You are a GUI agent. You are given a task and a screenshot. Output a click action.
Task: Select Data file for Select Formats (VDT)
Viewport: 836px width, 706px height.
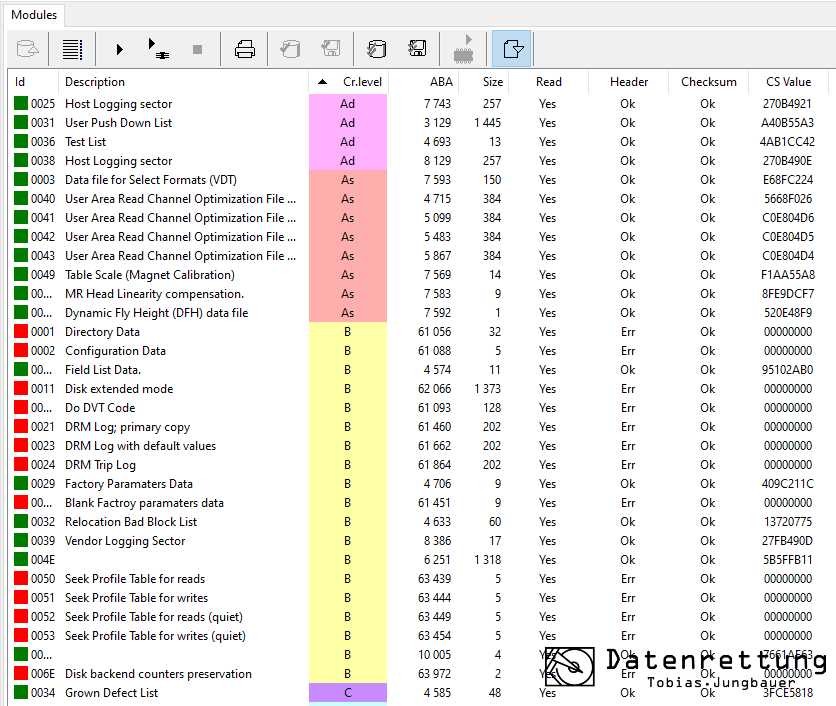pos(419,180)
